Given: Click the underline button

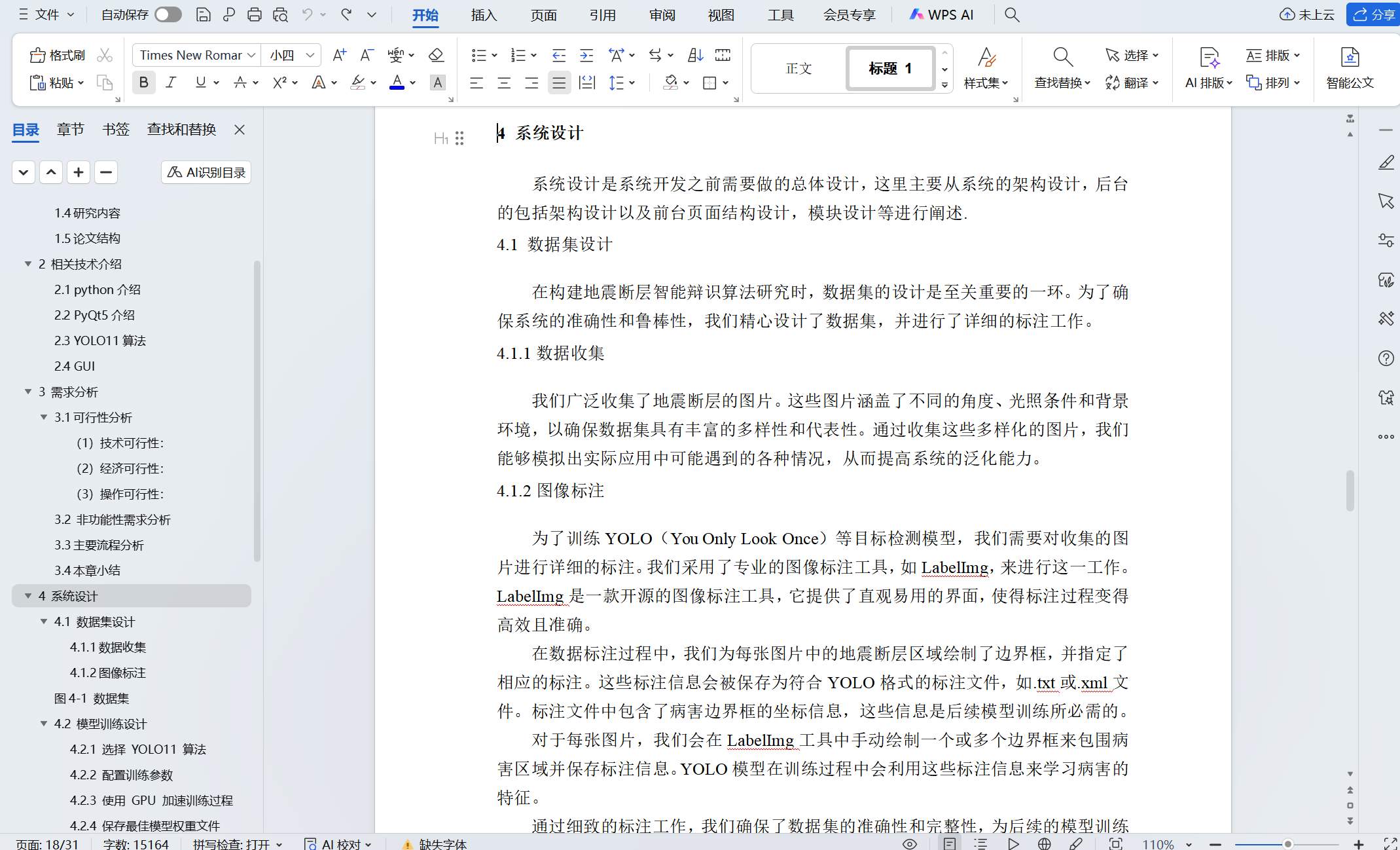Looking at the screenshot, I should [200, 83].
